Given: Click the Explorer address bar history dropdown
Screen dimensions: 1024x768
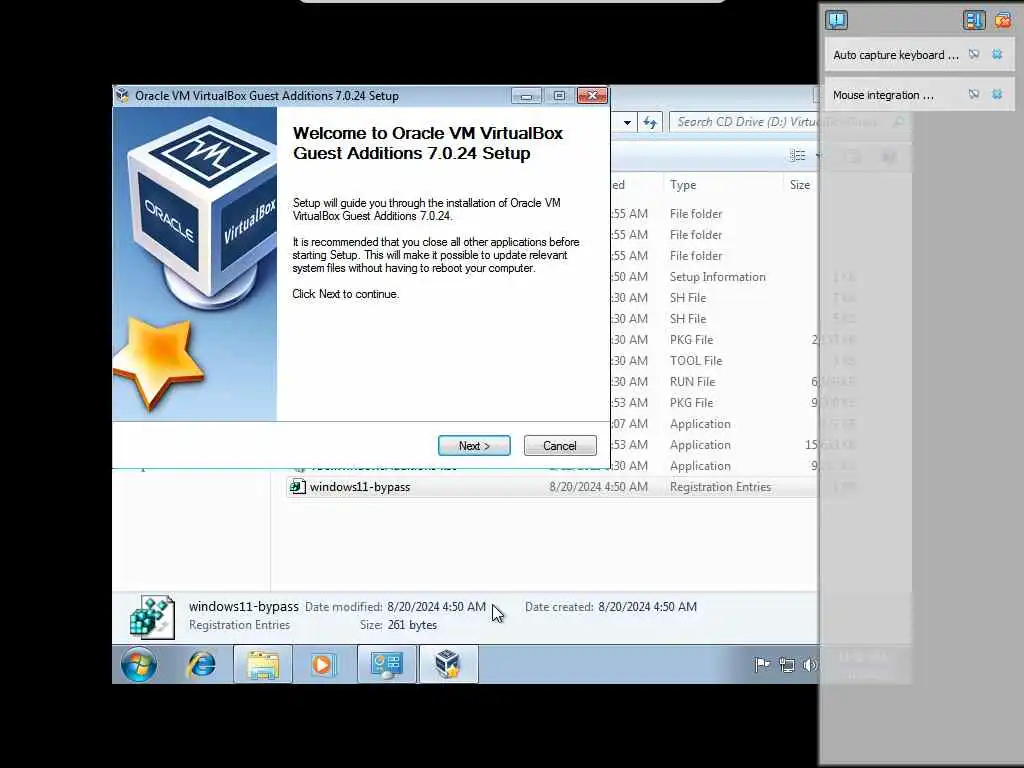Looking at the screenshot, I should tap(627, 122).
